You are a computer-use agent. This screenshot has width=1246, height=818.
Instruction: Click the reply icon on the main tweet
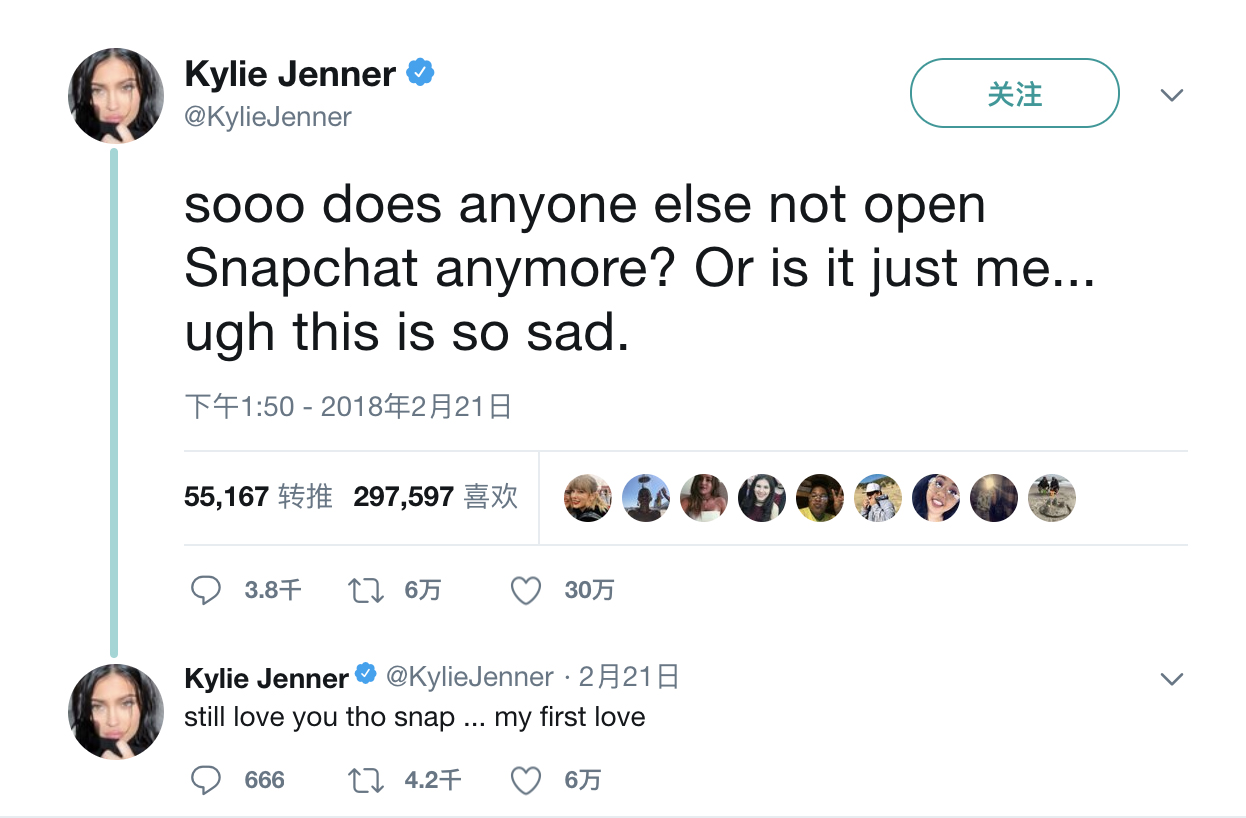click(205, 590)
